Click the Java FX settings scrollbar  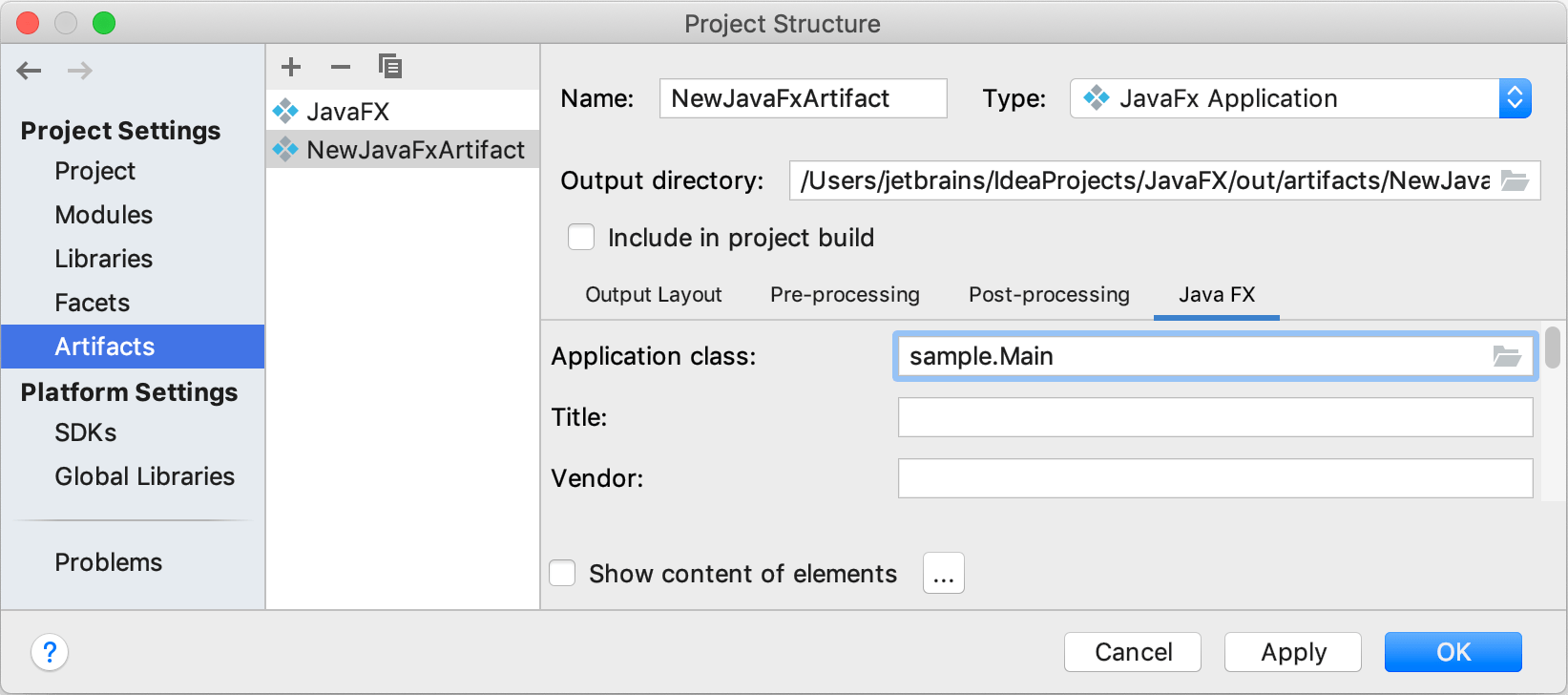tap(1553, 348)
